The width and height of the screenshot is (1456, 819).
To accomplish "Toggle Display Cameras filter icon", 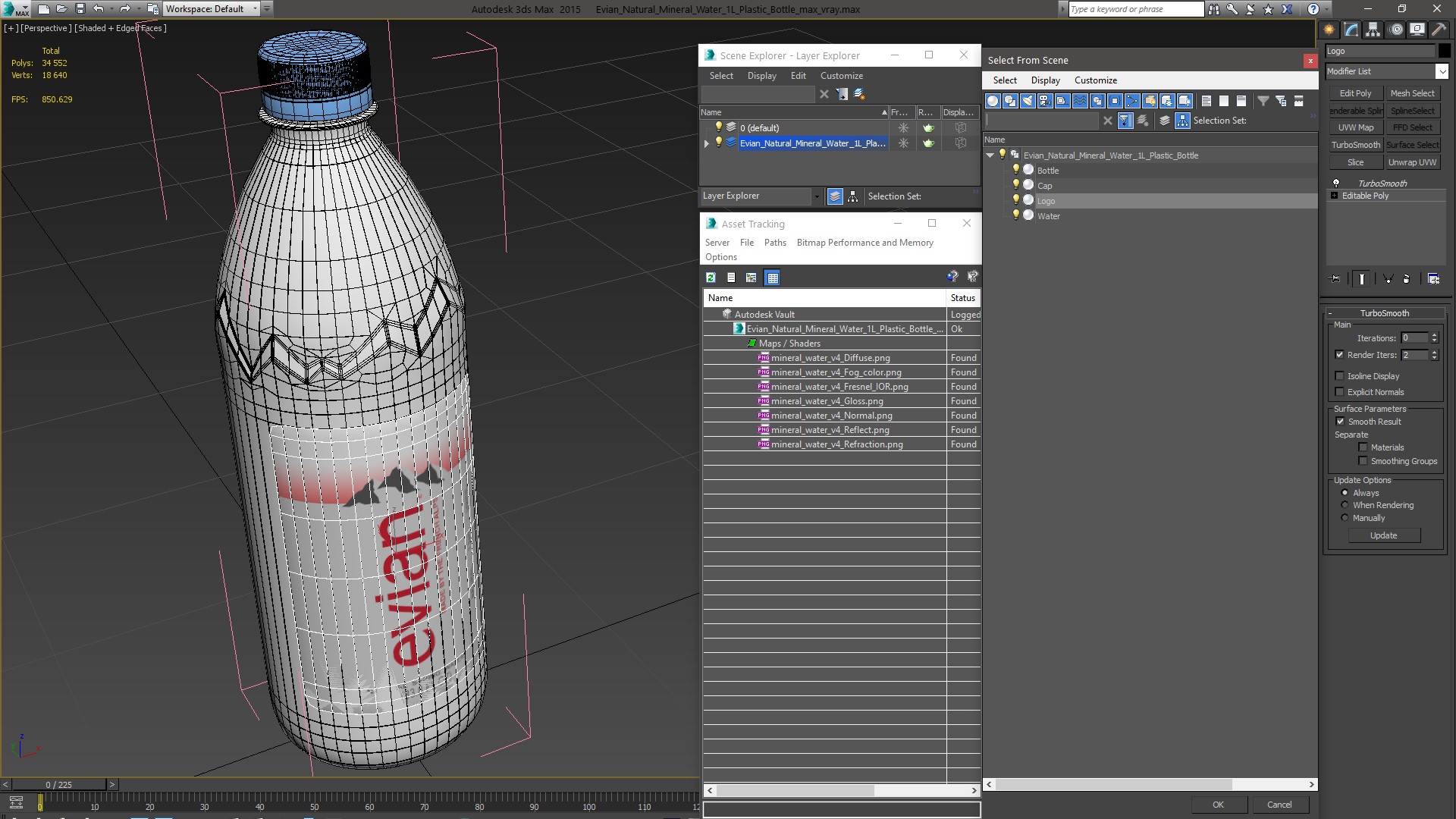I will 1045,101.
